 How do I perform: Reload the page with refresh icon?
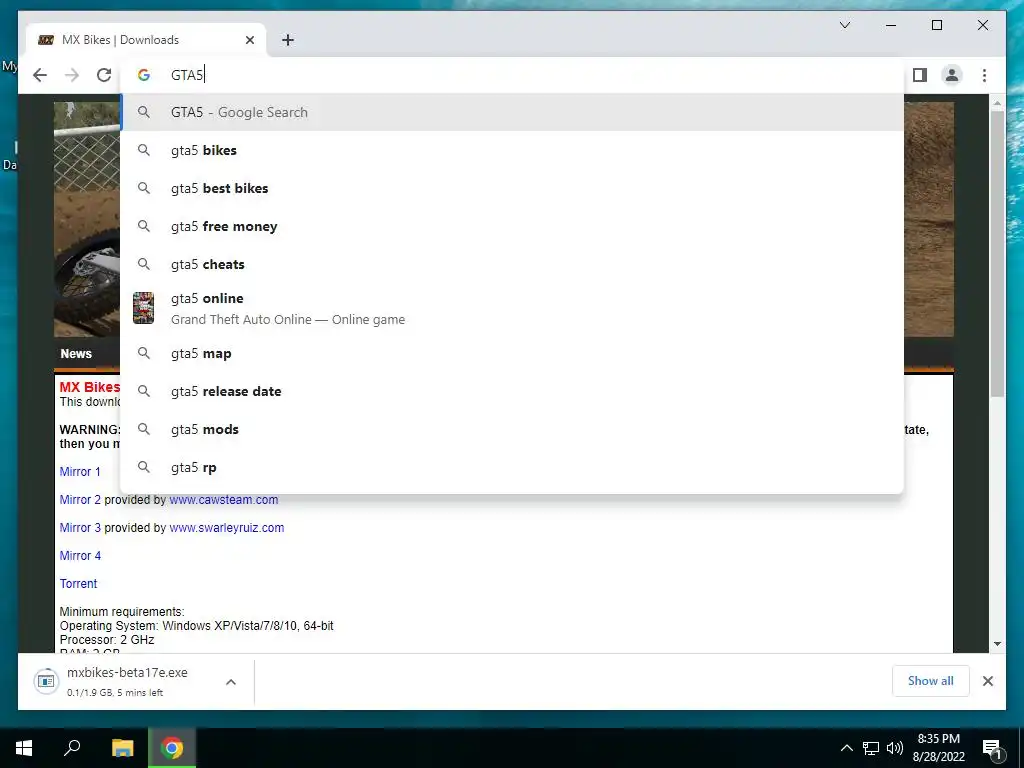pos(104,75)
